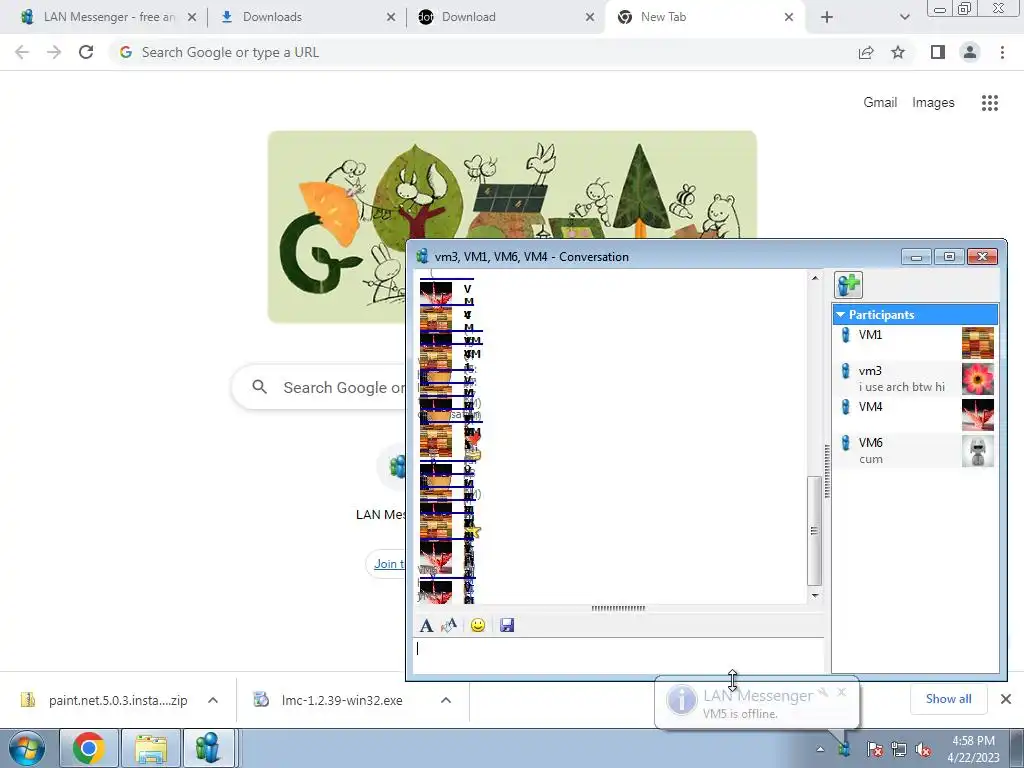Screen dimensions: 1024x768
Task: Click VM6's robot avatar thumbnail
Action: (978, 451)
